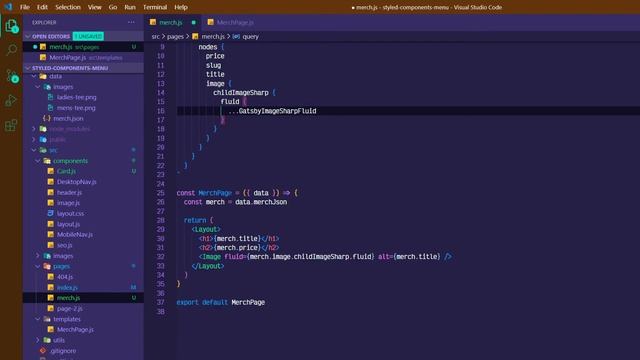Open the Run and Debug view
640x360 pixels.
[x=11, y=100]
